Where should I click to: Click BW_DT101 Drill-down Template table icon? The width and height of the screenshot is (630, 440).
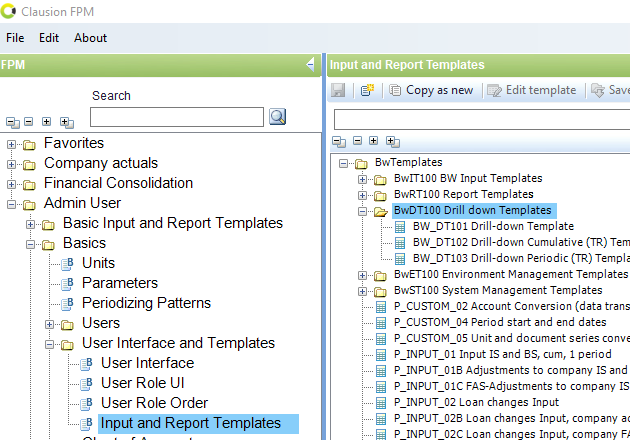tap(400, 227)
